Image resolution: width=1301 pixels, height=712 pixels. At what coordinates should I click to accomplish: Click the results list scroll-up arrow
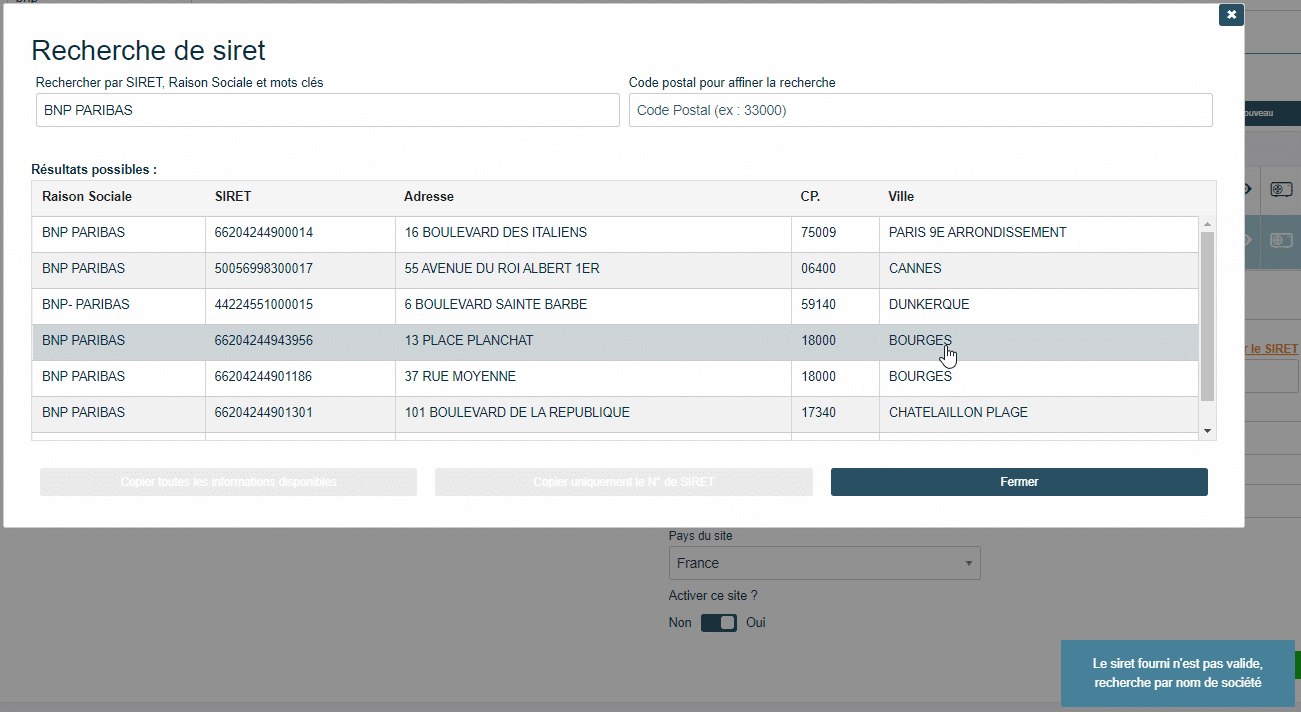click(x=1207, y=224)
